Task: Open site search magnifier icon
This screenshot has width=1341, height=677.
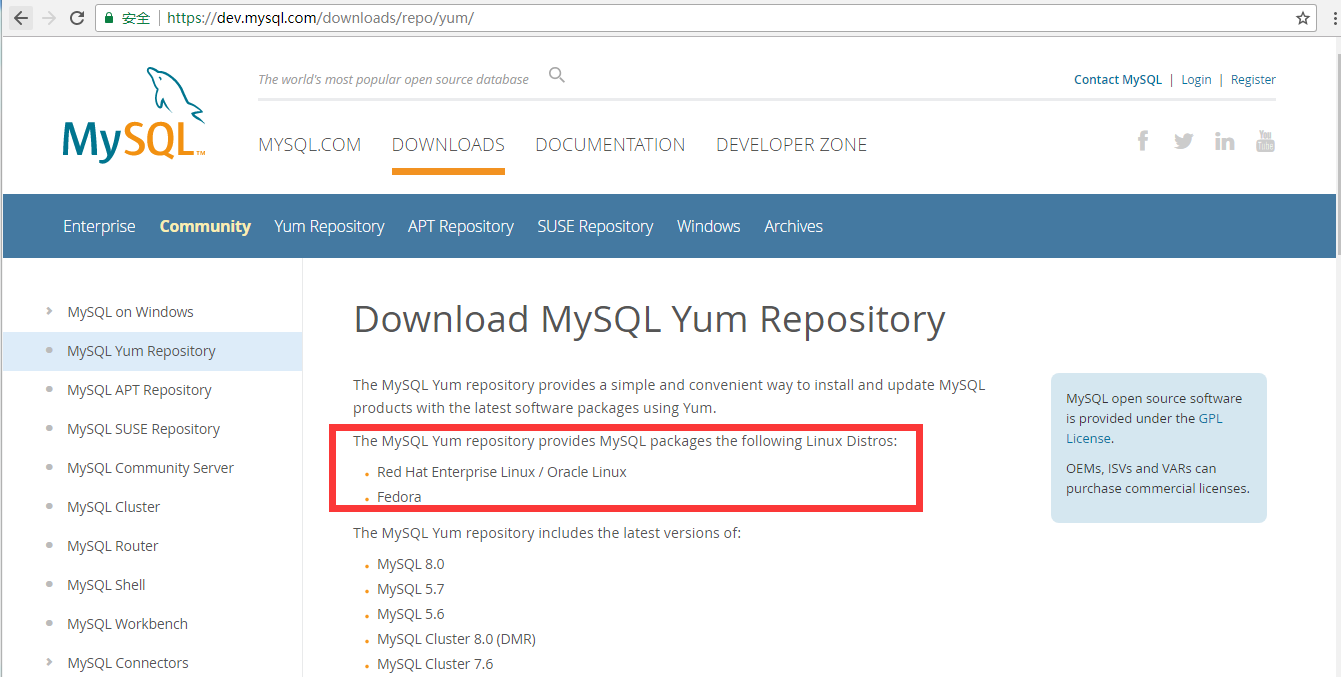Action: [557, 76]
